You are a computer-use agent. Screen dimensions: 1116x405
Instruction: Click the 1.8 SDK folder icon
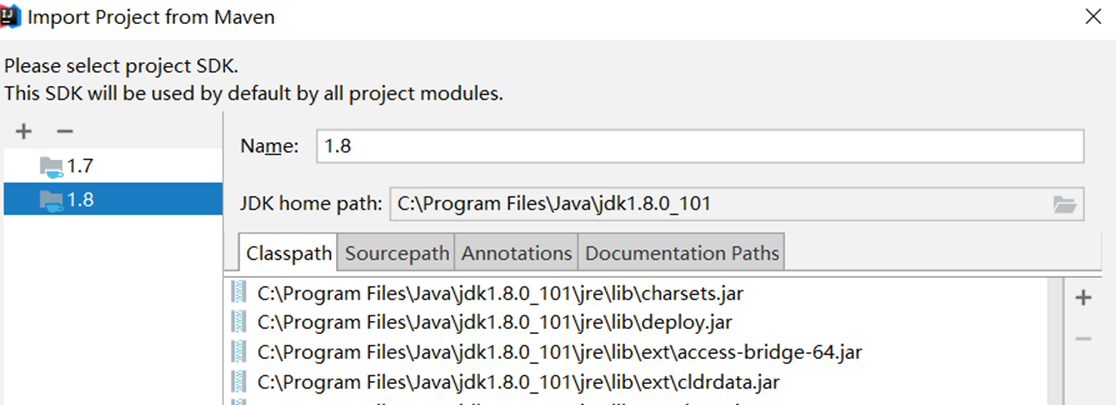click(51, 200)
